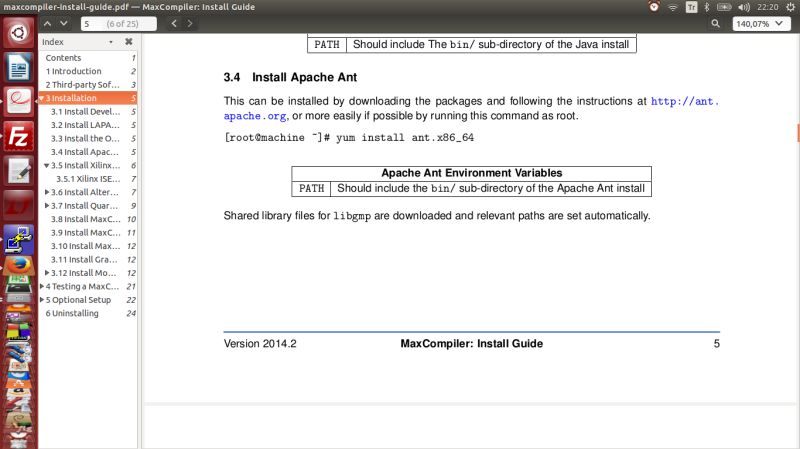800x449 pixels.
Task: Select 3.3 Install the O... entry
Action: click(88, 139)
